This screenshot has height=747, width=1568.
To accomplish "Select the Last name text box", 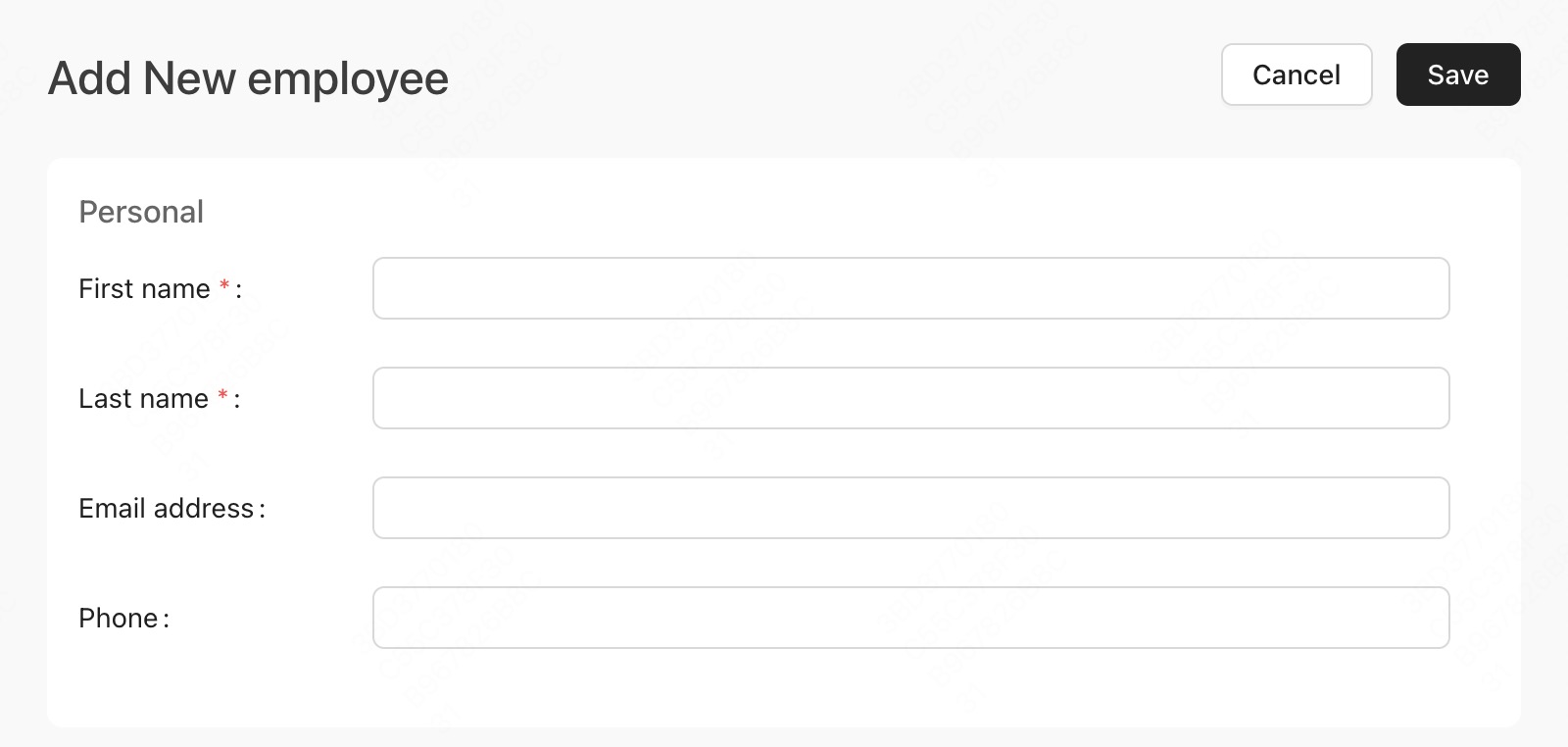I will pos(910,398).
